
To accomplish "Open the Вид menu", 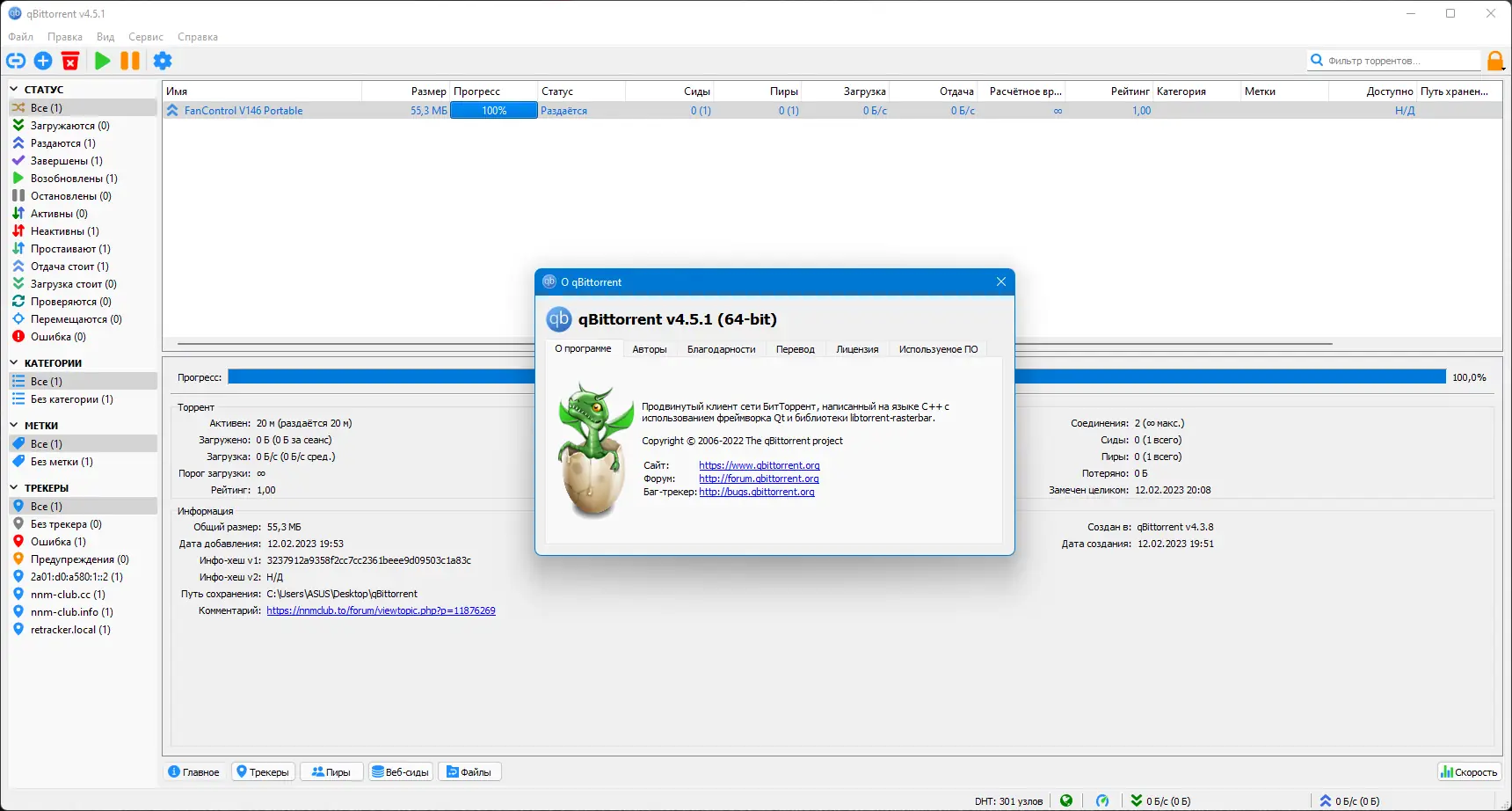I will tap(105, 37).
